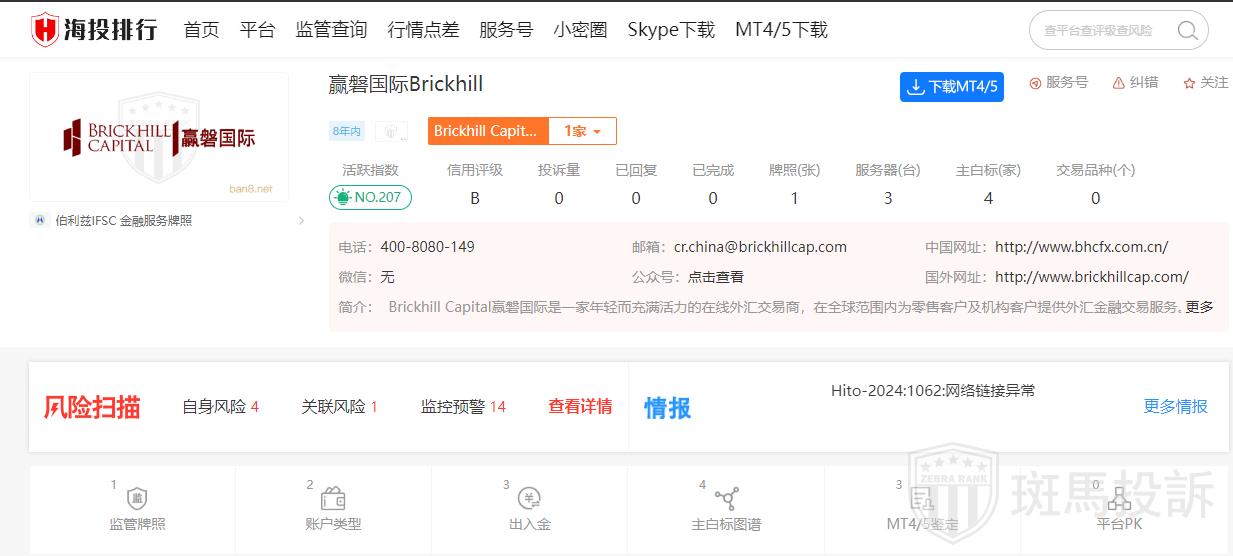Viewport: 1233px width, 556px height.
Task: Click the 海投排行 shield logo
Action: [x=45, y=30]
